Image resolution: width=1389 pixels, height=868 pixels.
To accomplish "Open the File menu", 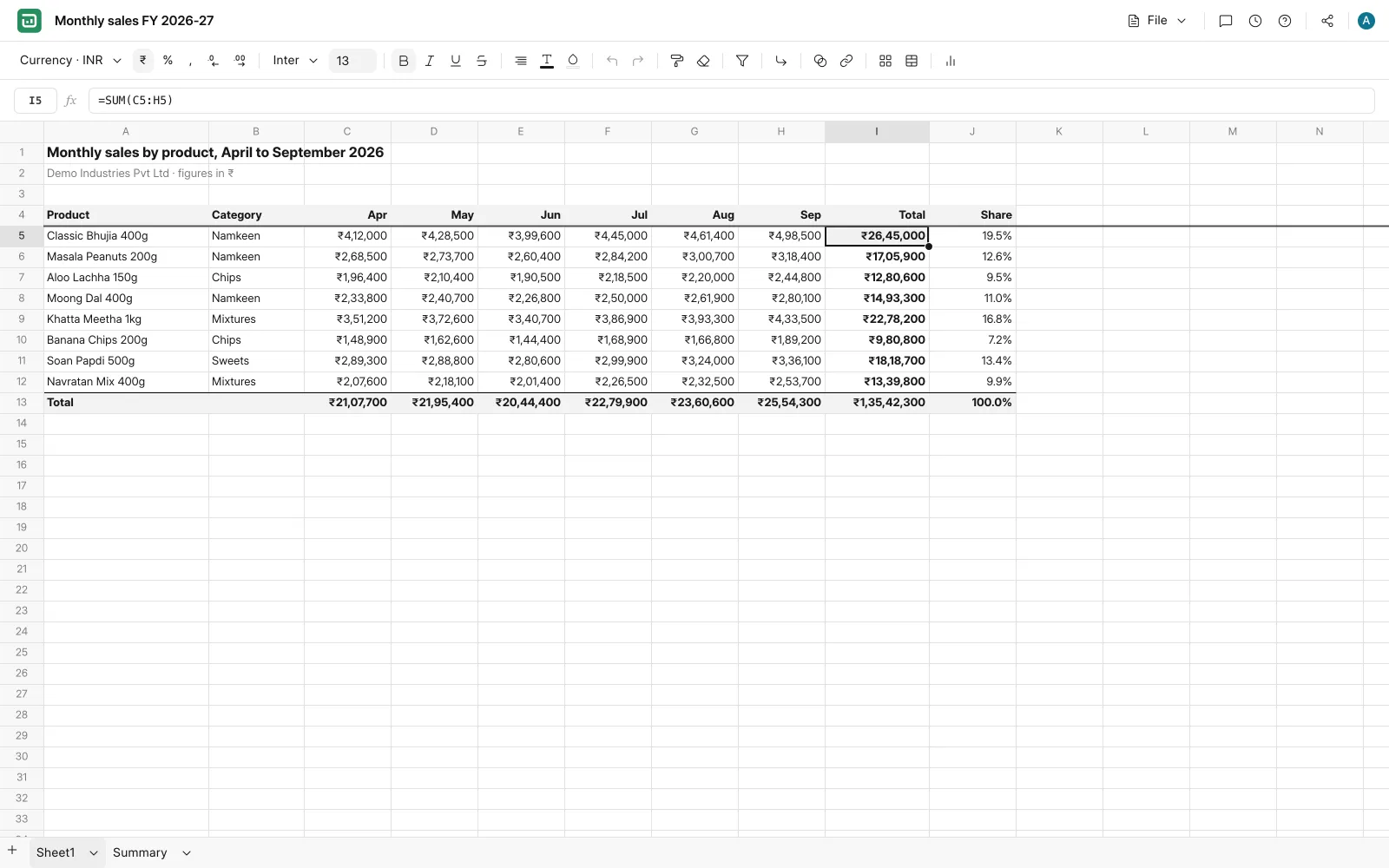I will tap(1157, 21).
